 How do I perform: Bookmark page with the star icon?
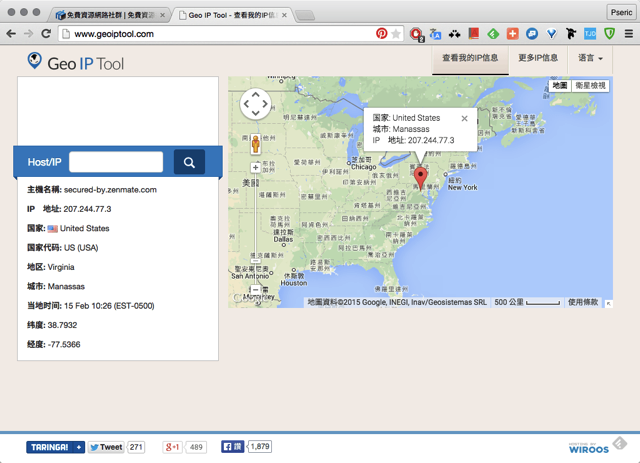pyautogui.click(x=396, y=34)
